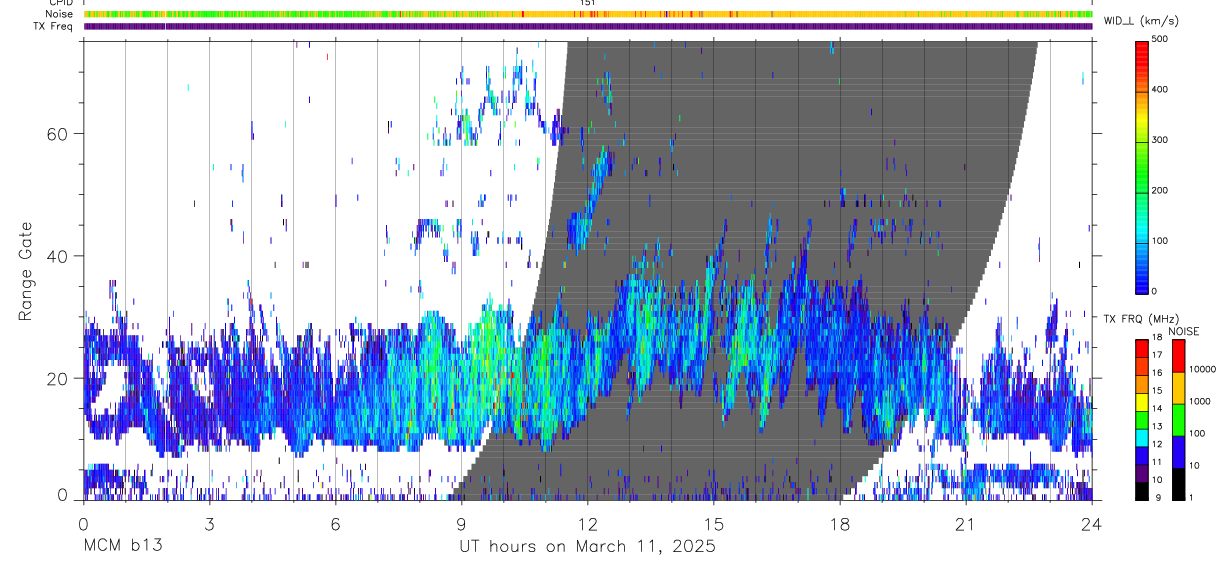Click the '17' label in TX FRQ legend

[1156, 355]
